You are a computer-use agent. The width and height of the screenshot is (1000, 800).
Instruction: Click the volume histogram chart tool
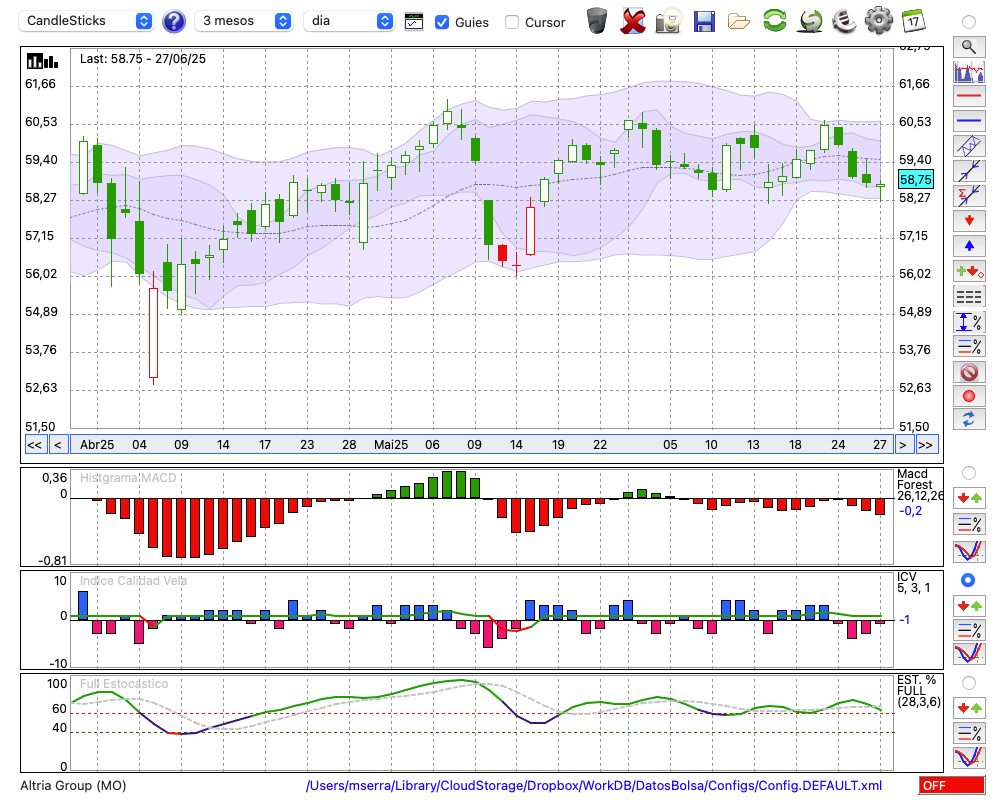tap(969, 71)
